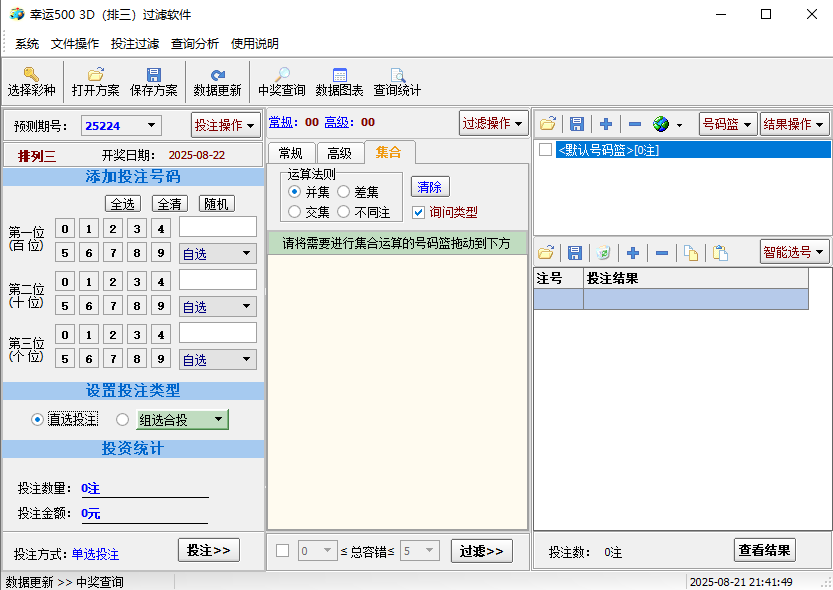Select the 交集 radio button
Viewport: 833px width, 590px height.
[295, 212]
